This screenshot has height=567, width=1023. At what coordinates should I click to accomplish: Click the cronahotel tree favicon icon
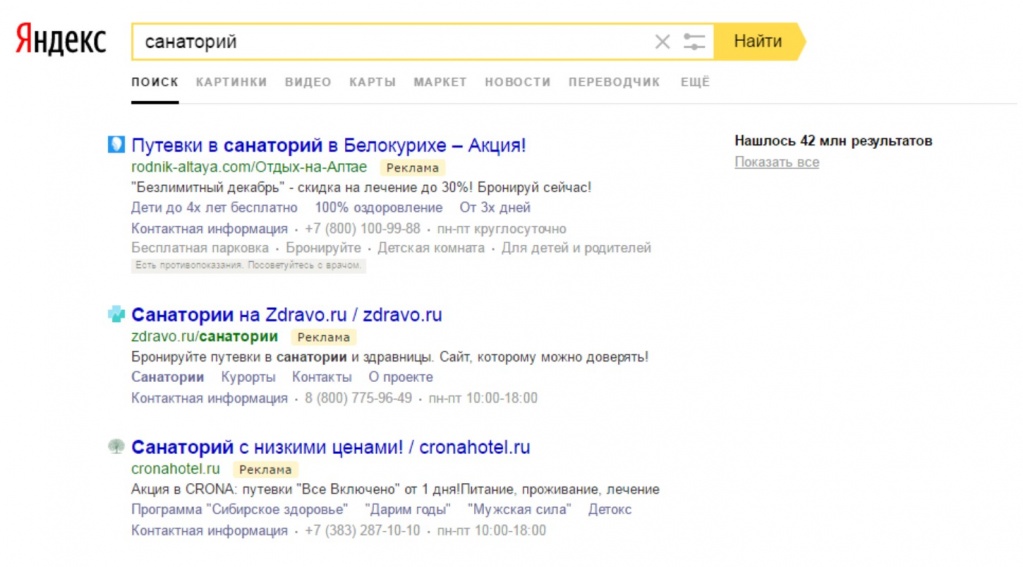pos(116,447)
